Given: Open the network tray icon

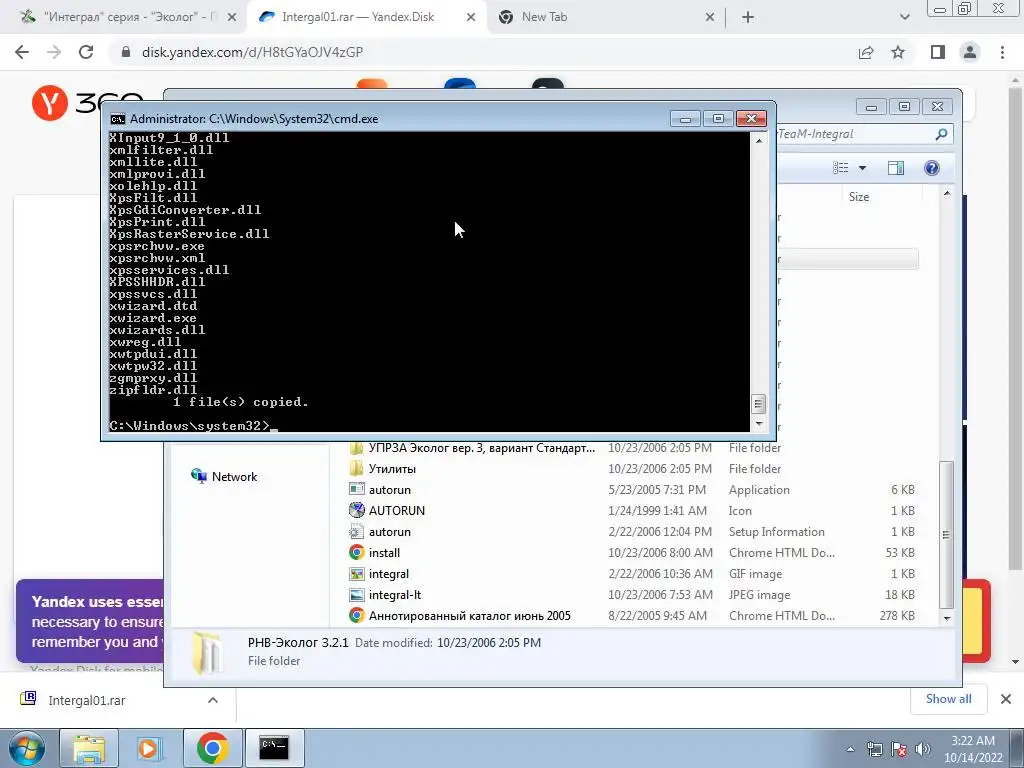Looking at the screenshot, I should tap(874, 749).
